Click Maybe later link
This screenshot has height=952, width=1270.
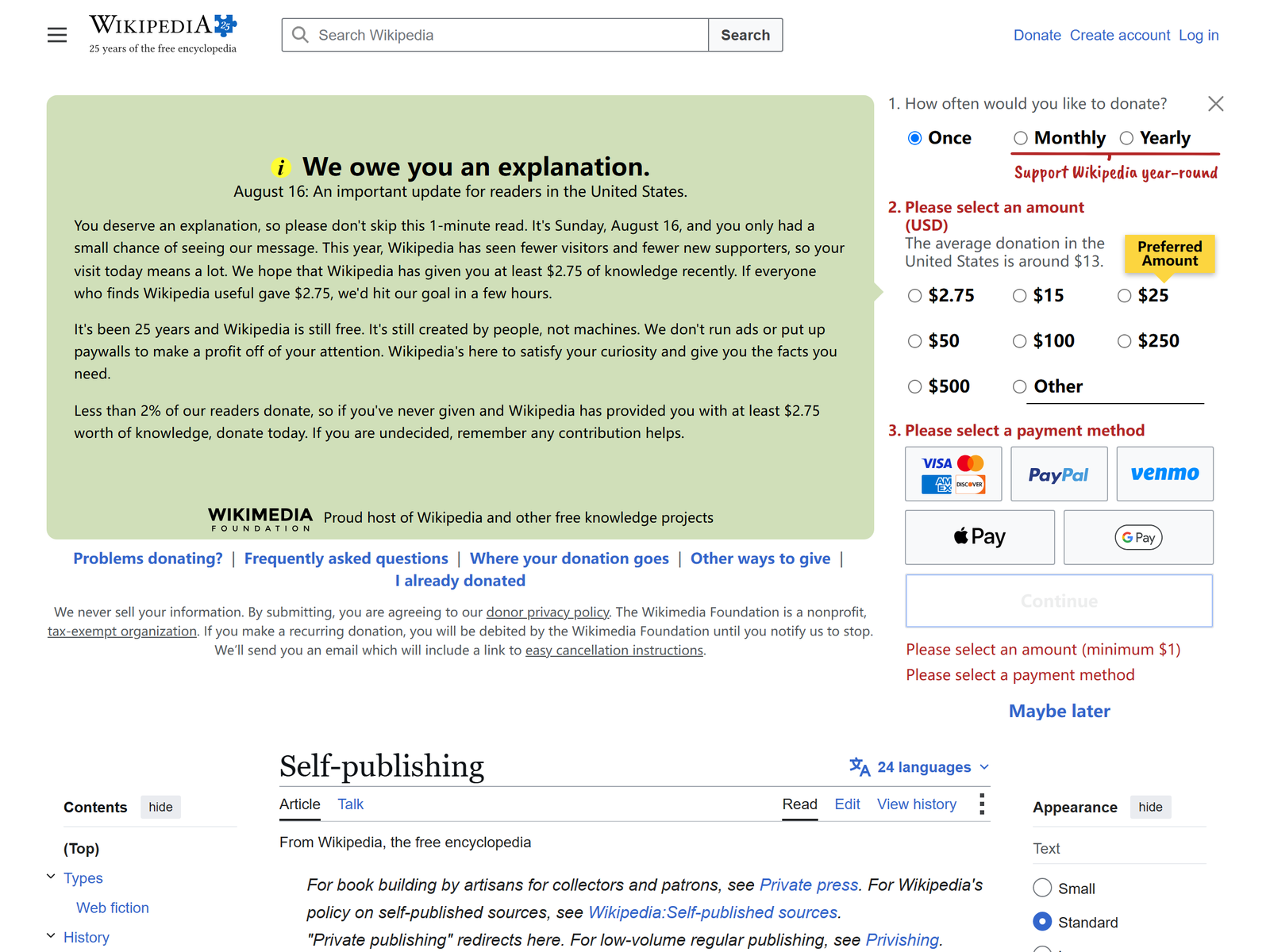[x=1060, y=711]
